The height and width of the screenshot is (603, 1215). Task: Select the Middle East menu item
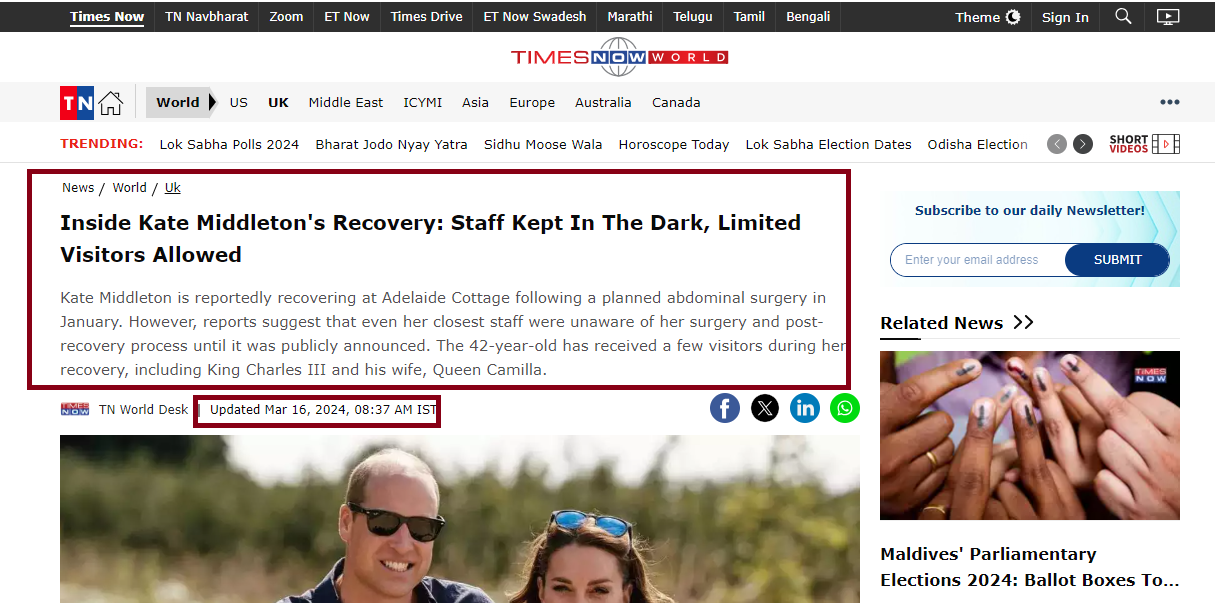pyautogui.click(x=346, y=102)
